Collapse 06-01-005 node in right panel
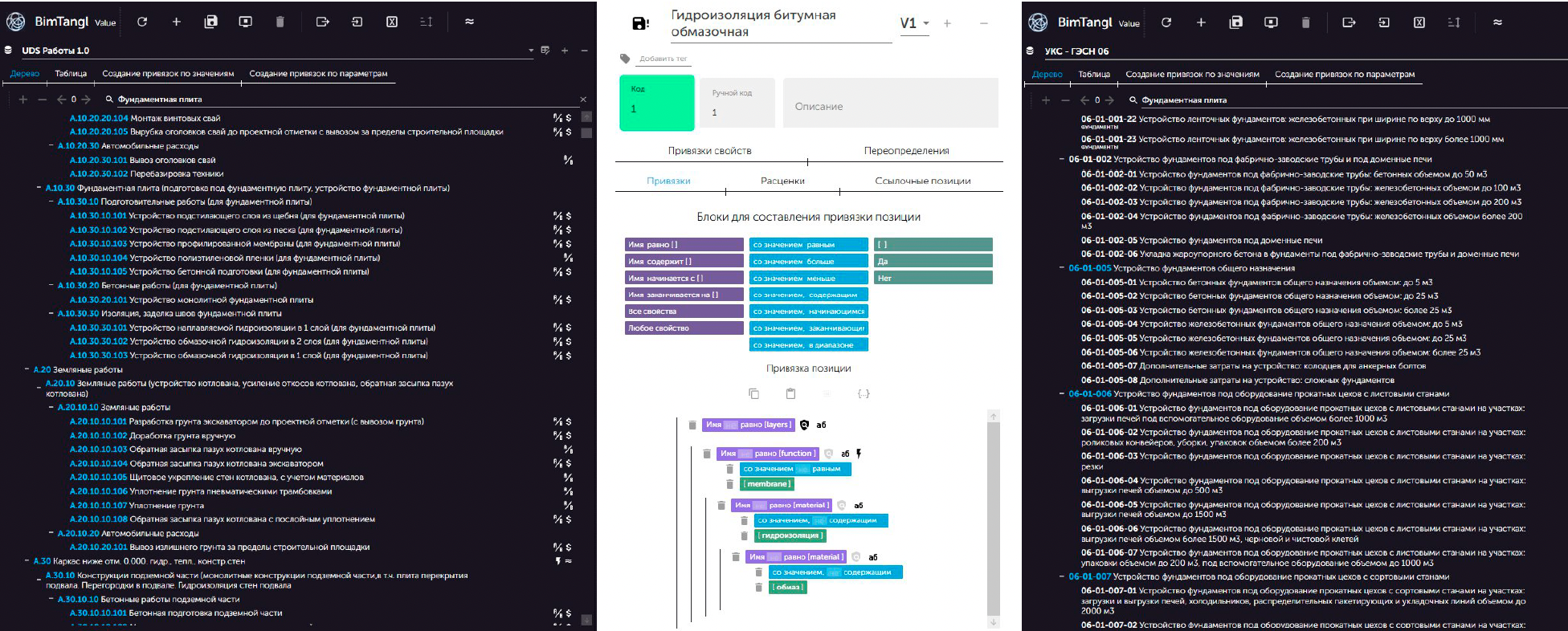The image size is (1568, 631). (x=1062, y=268)
